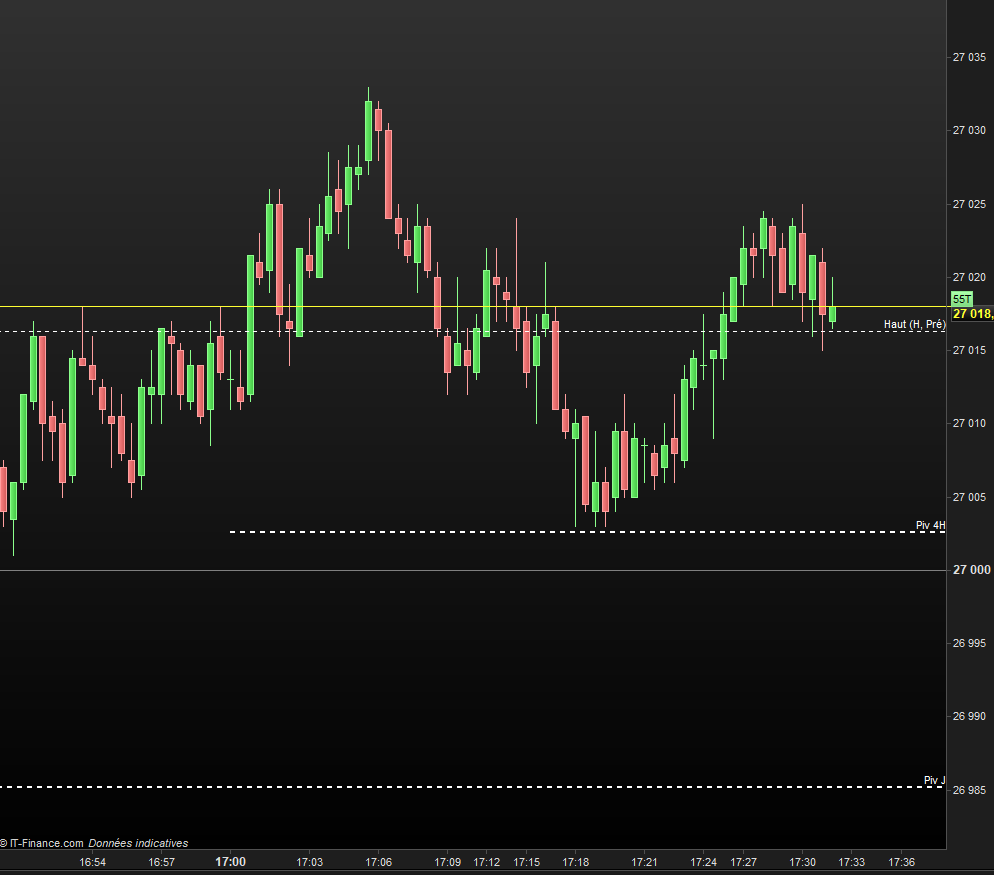This screenshot has height=875, width=994.
Task: Click the 17:03 time axis label
Action: pos(309,862)
